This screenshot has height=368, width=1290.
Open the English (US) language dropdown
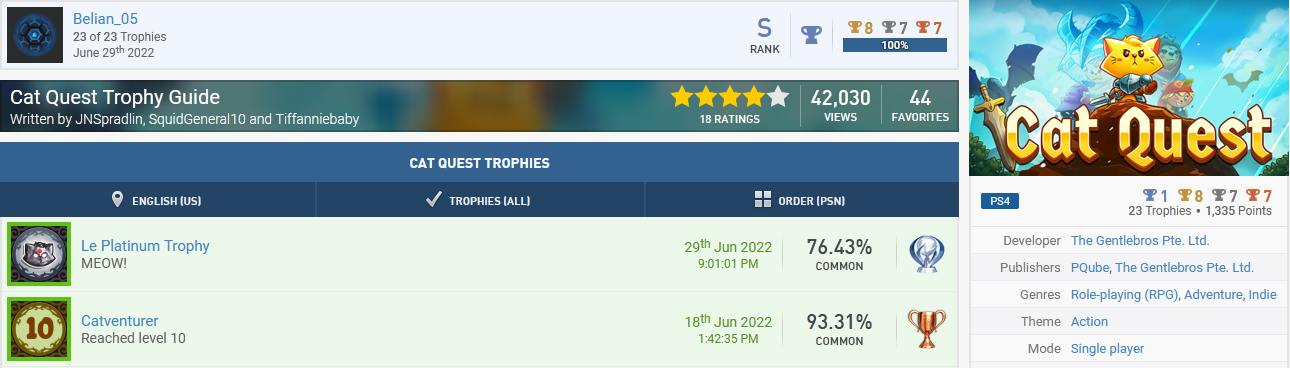(x=157, y=200)
